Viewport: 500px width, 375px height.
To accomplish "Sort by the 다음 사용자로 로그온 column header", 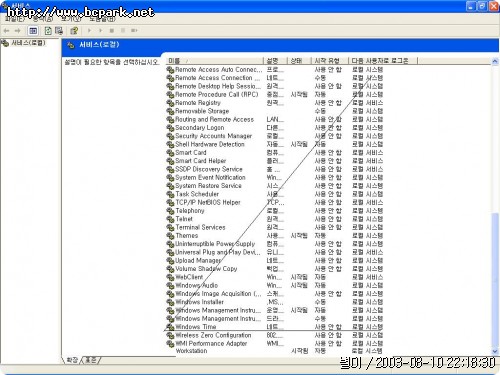I will [383, 61].
